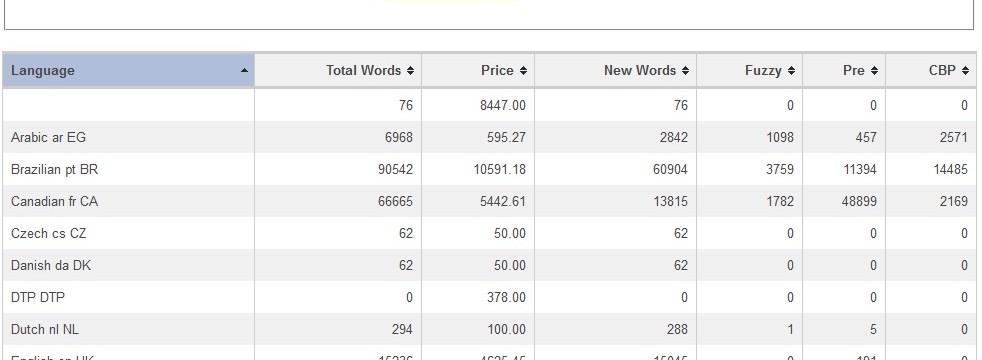The height and width of the screenshot is (360, 982).
Task: Select the Canadian fr CA row
Action: (490, 201)
